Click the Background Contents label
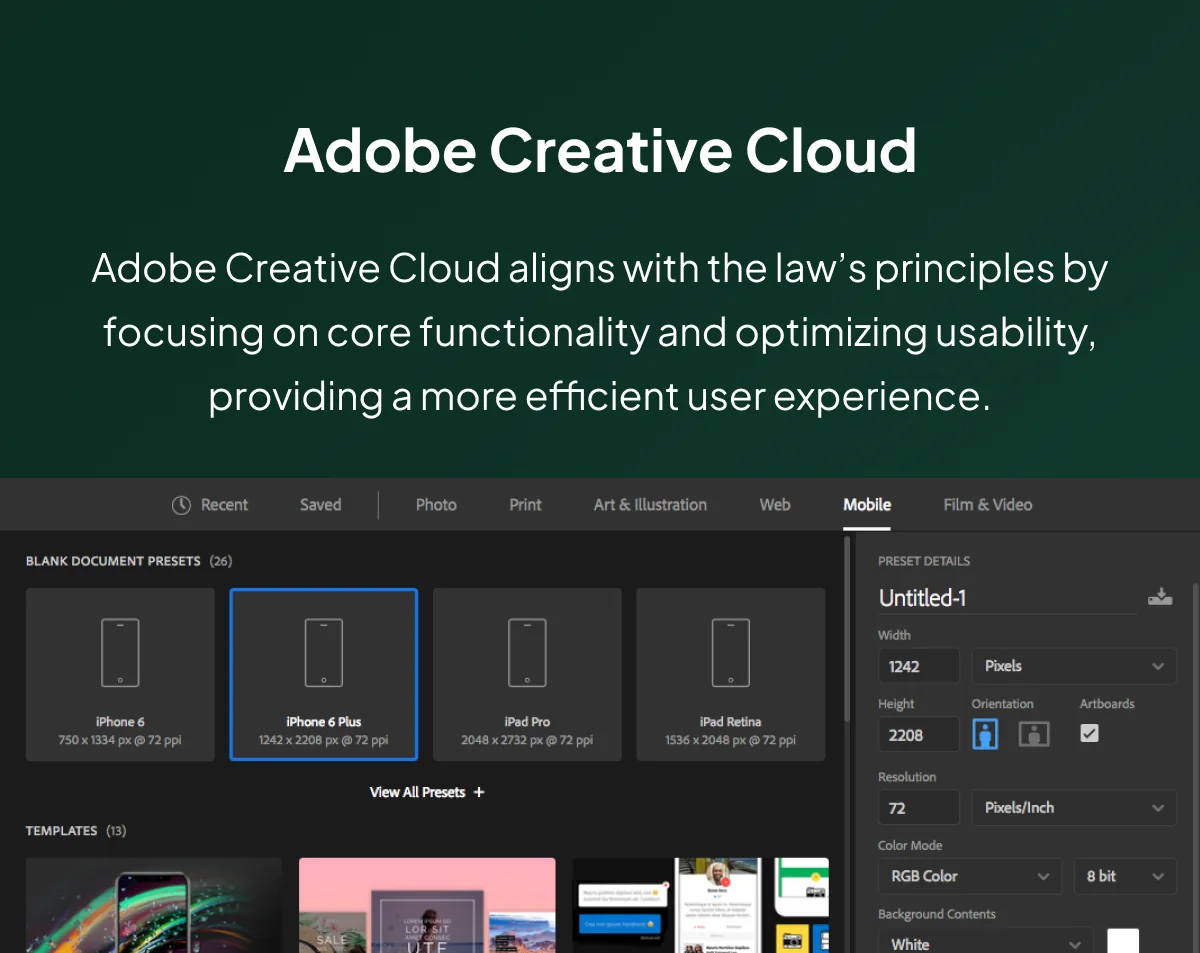The height and width of the screenshot is (953, 1200). (x=937, y=914)
